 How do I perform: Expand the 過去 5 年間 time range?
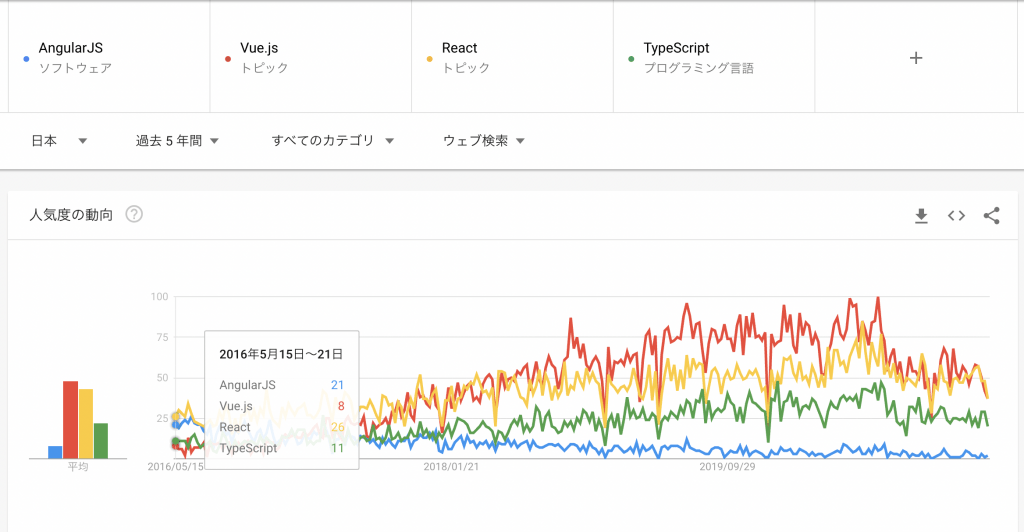pyautogui.click(x=177, y=141)
